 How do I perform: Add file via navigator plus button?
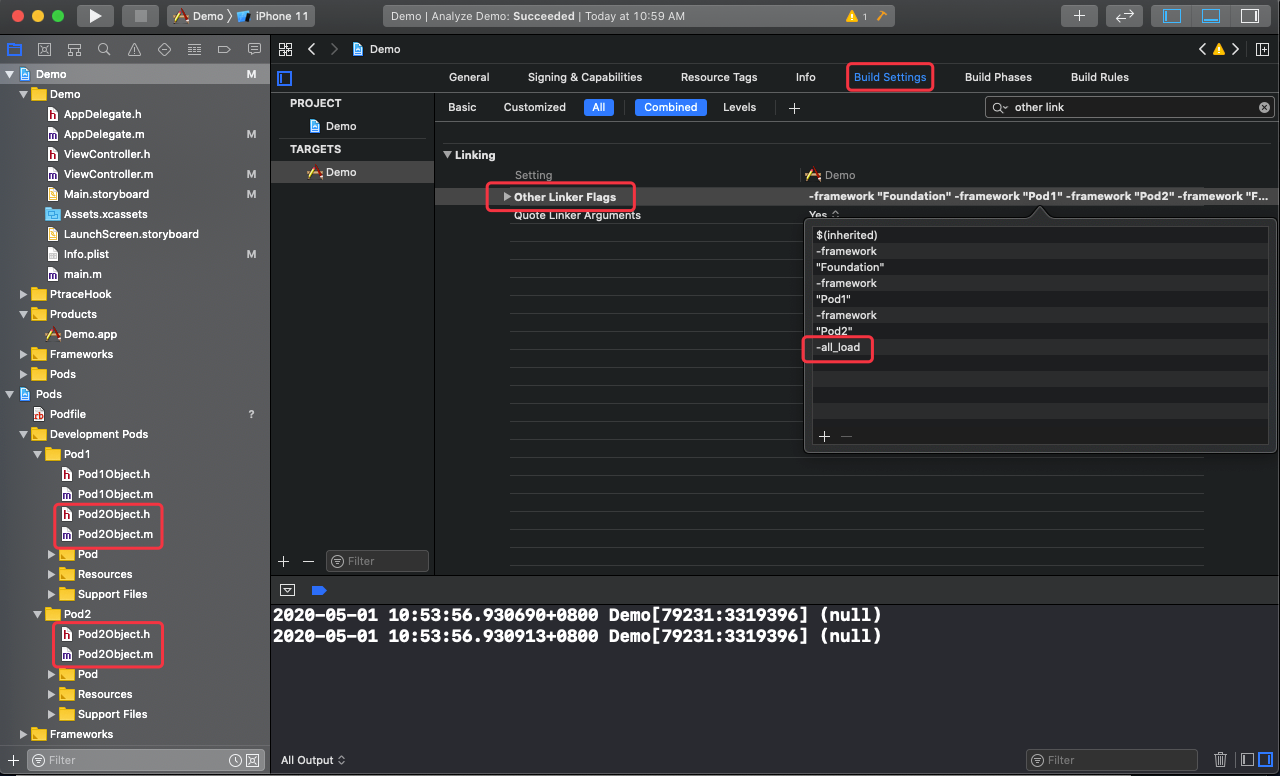click(x=13, y=760)
